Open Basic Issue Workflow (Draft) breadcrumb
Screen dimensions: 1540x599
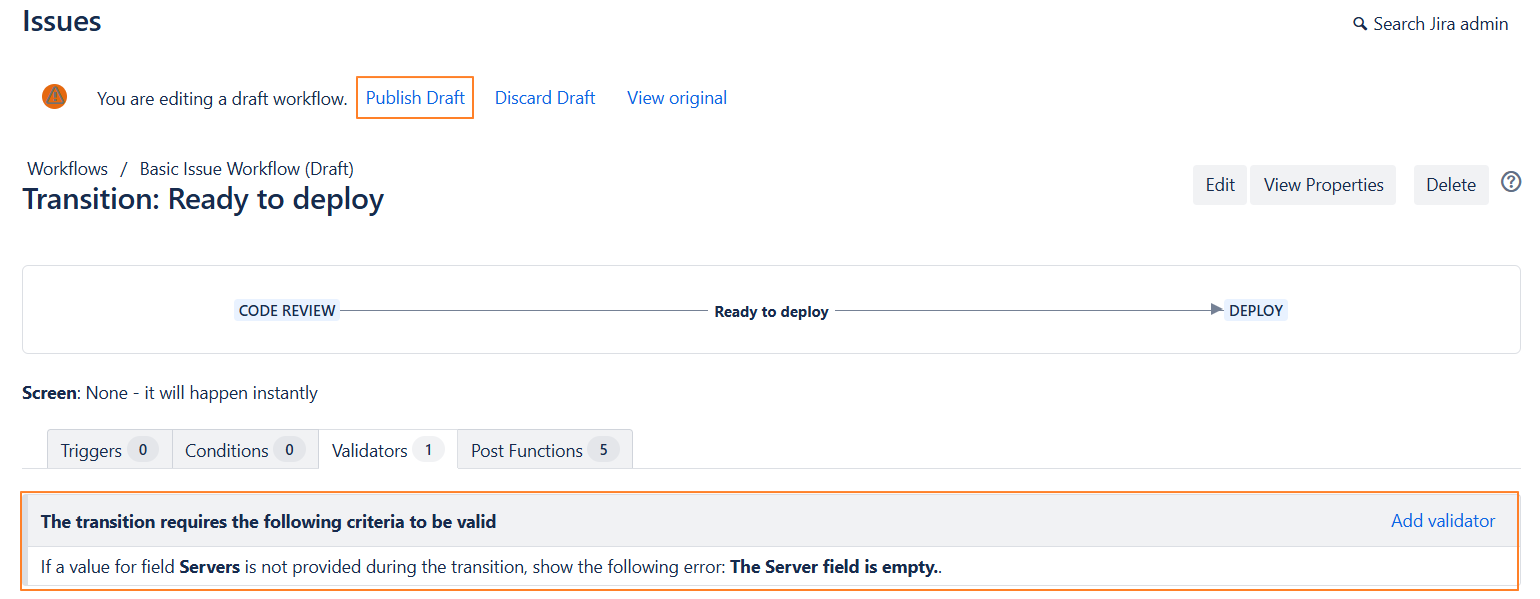point(246,169)
